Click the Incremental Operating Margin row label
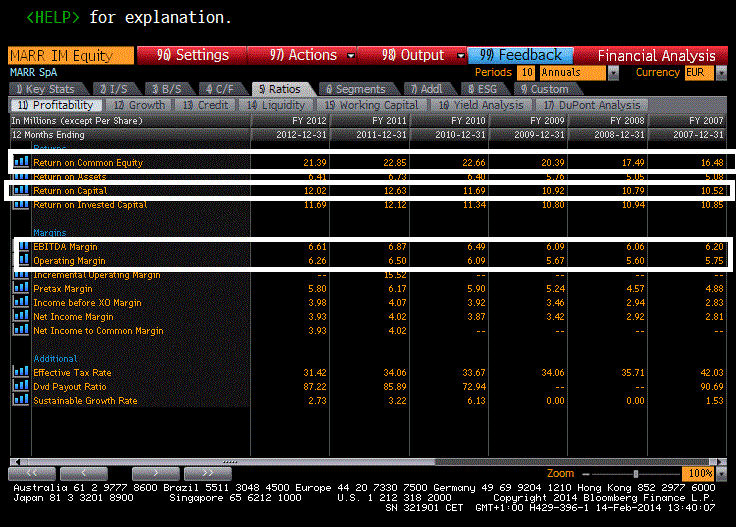Image resolution: width=736 pixels, height=527 pixels. coord(97,275)
